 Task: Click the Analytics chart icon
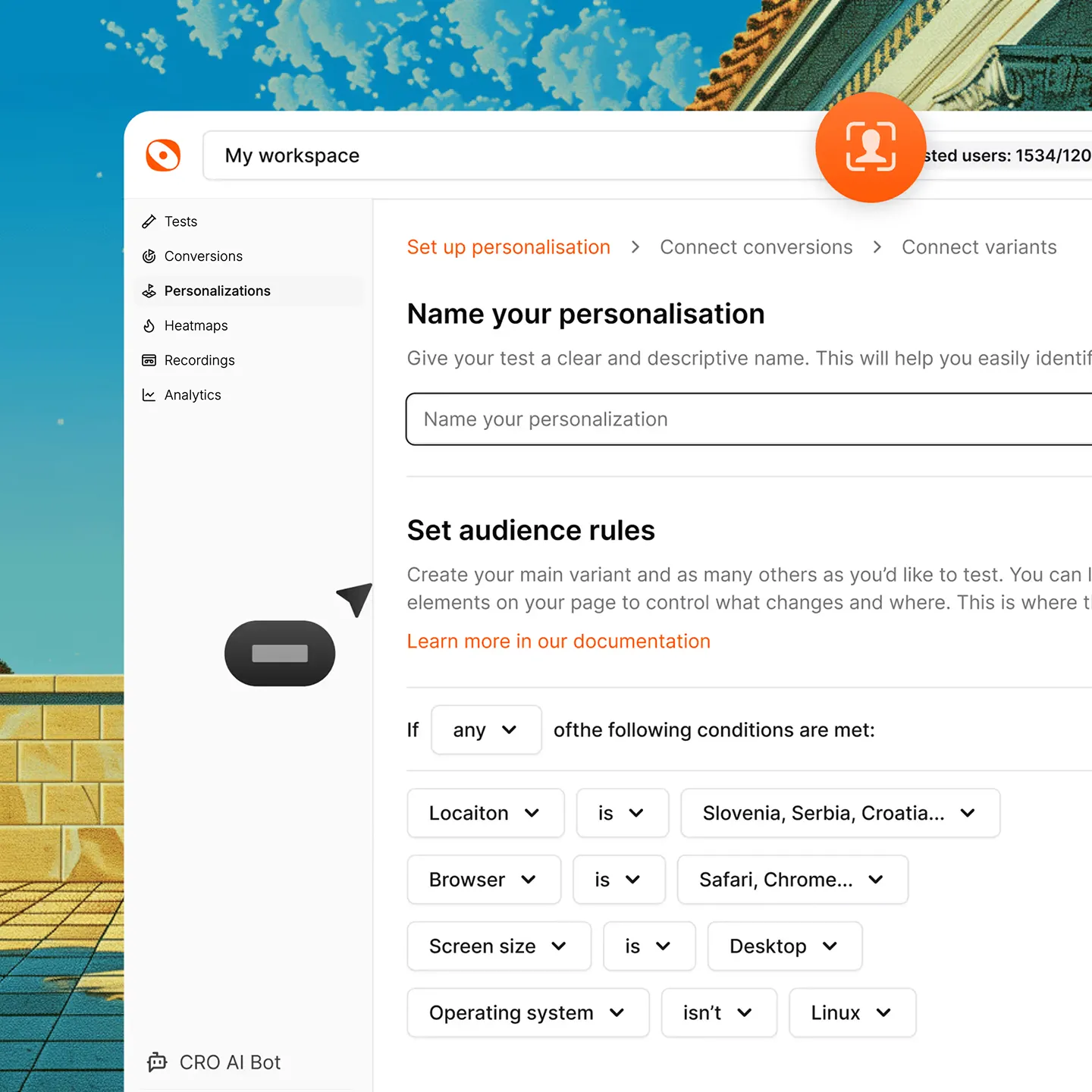[x=149, y=395]
